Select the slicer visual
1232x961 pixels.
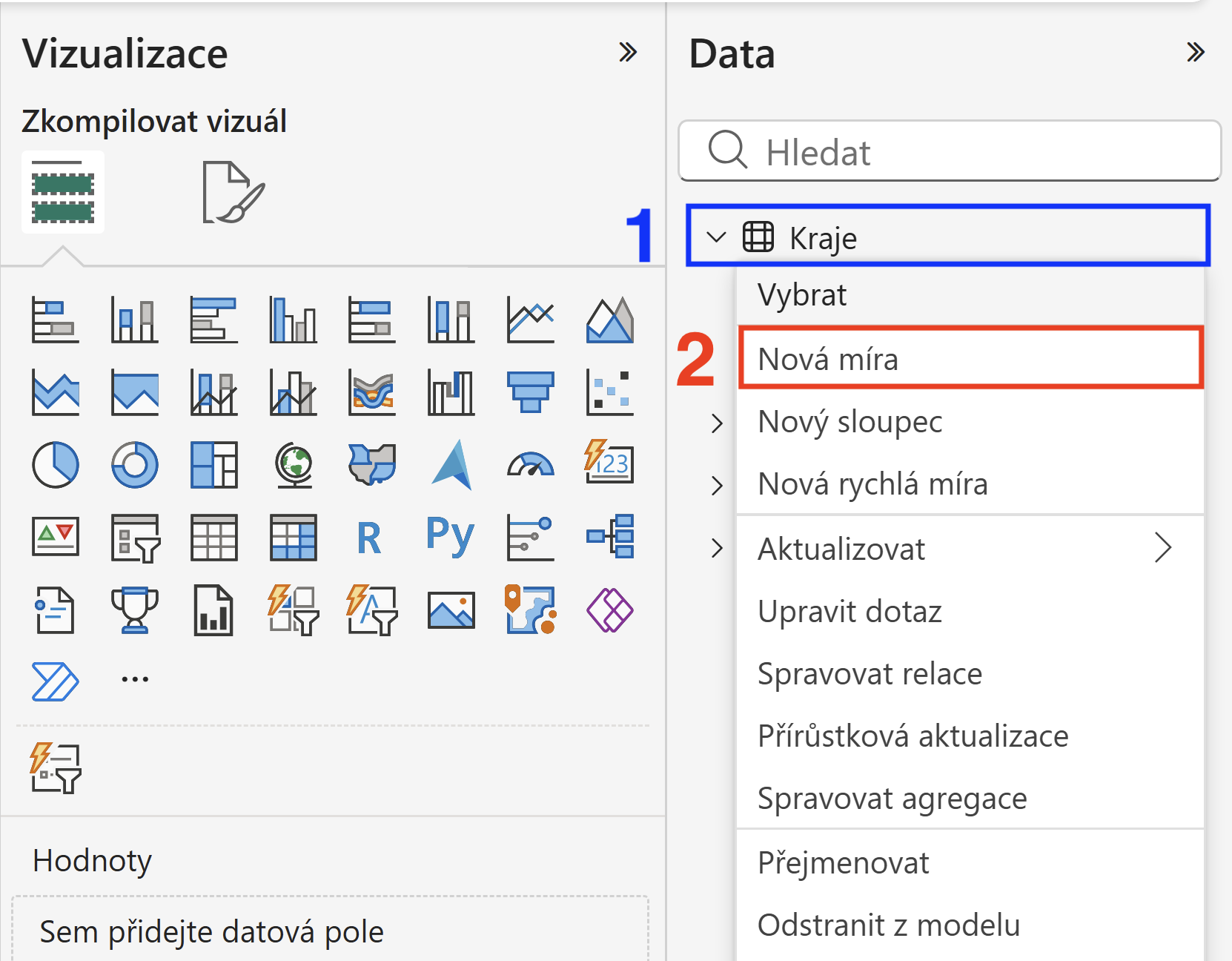click(x=135, y=538)
